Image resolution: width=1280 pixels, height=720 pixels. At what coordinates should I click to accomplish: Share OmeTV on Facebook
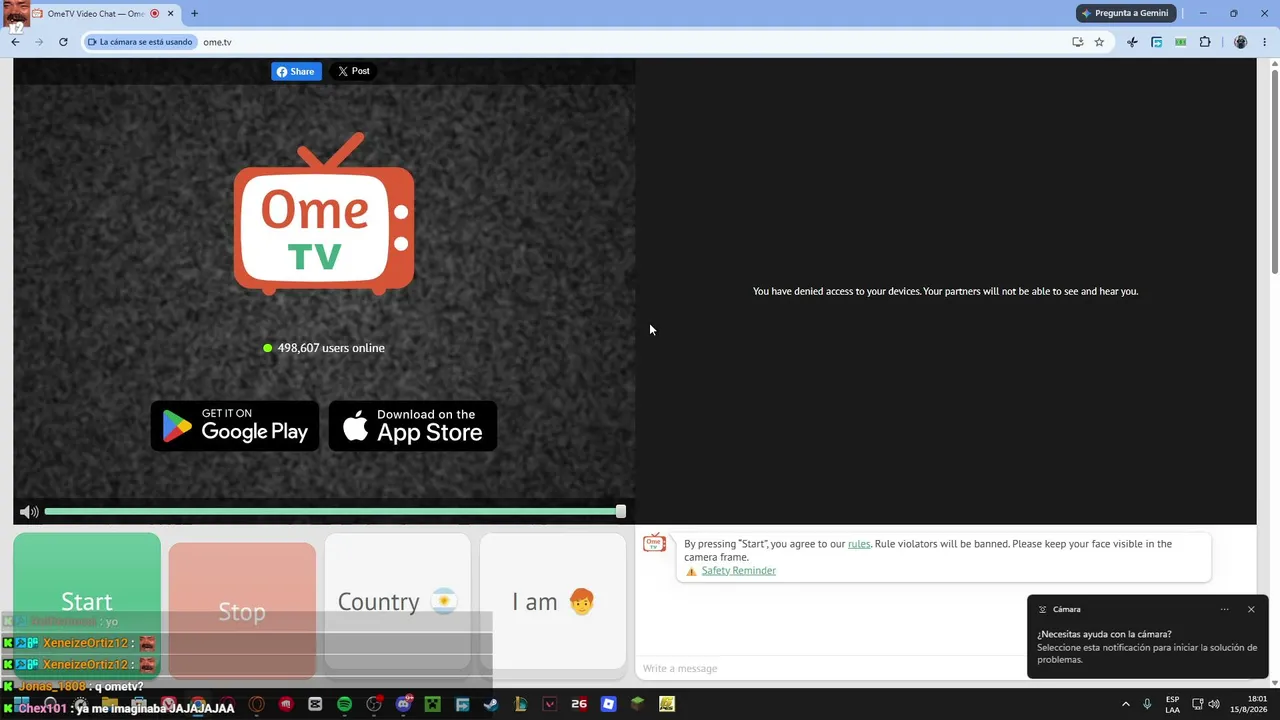[296, 71]
